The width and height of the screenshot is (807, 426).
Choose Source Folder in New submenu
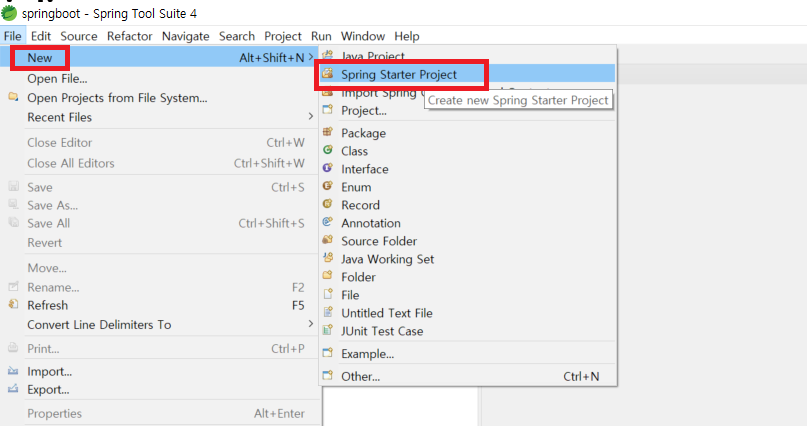467,241
